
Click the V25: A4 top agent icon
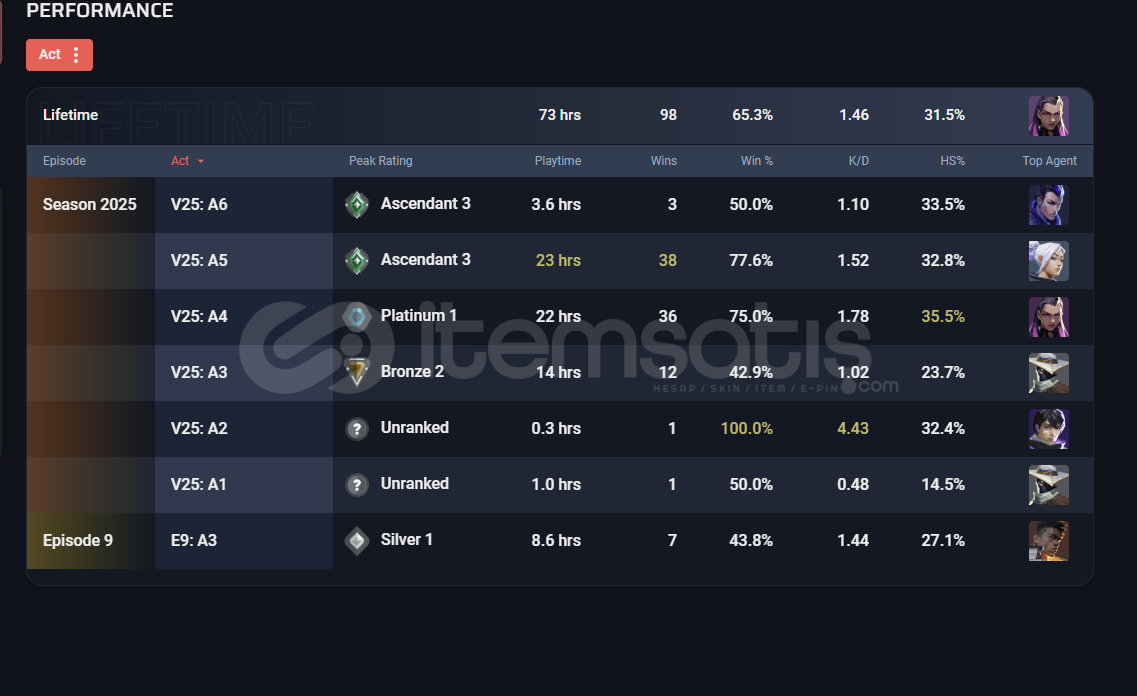(1048, 317)
